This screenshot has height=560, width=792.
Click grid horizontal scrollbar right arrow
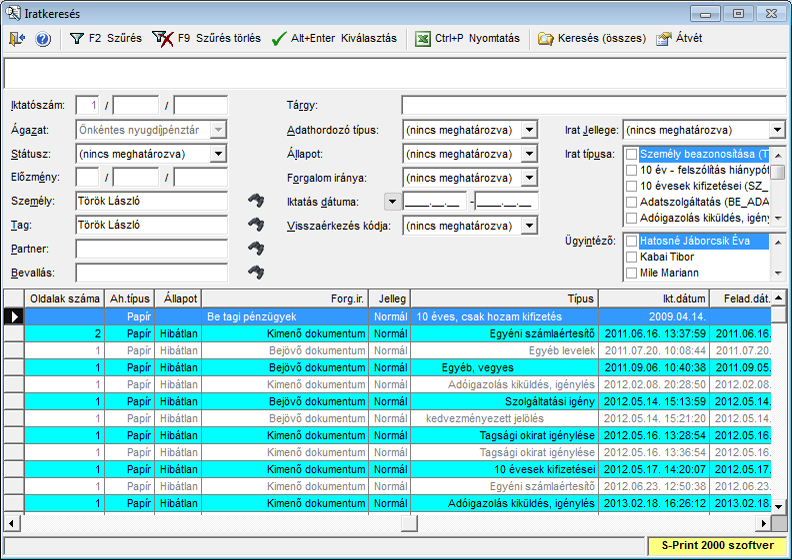(x=764, y=523)
